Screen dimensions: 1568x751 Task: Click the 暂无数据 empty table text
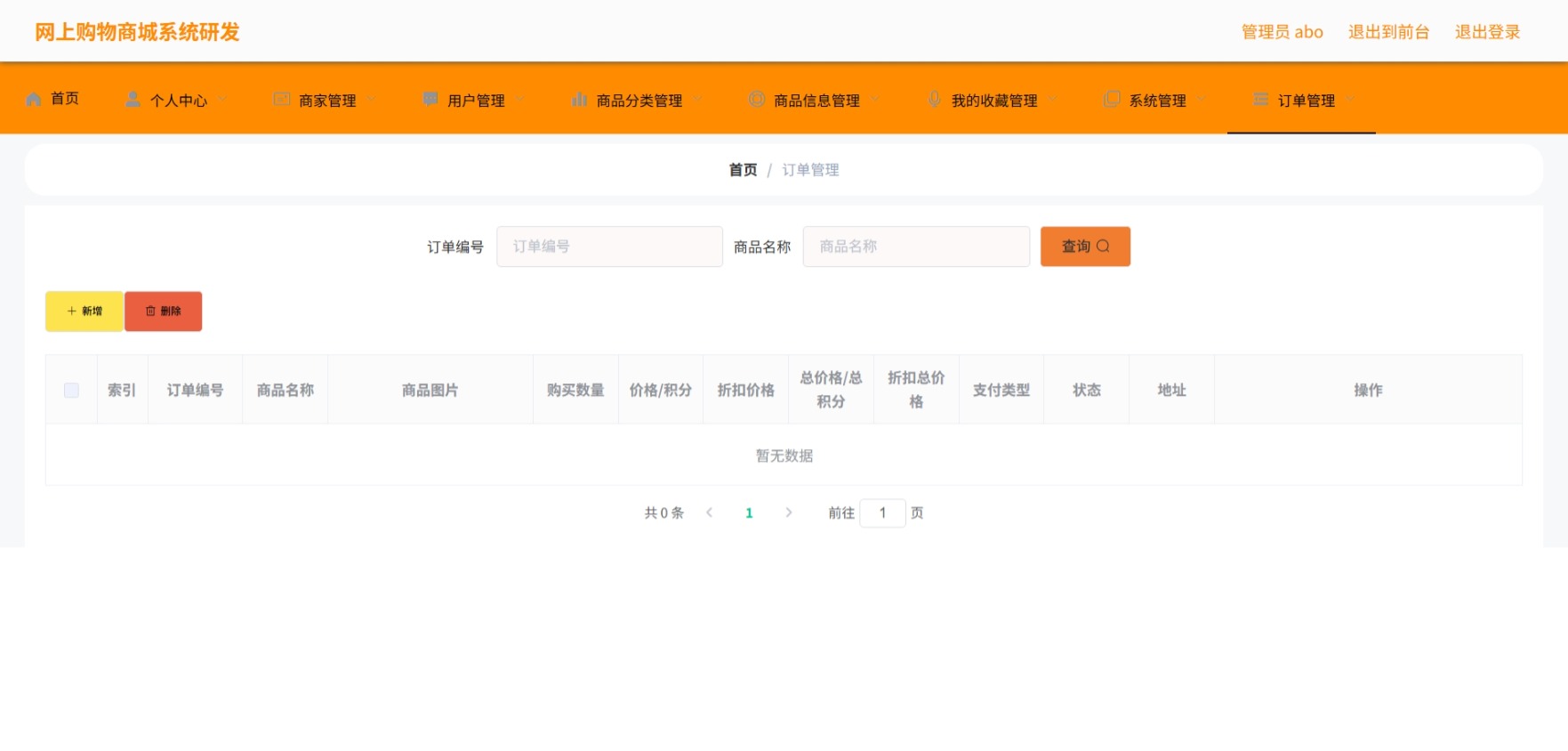[x=784, y=456]
